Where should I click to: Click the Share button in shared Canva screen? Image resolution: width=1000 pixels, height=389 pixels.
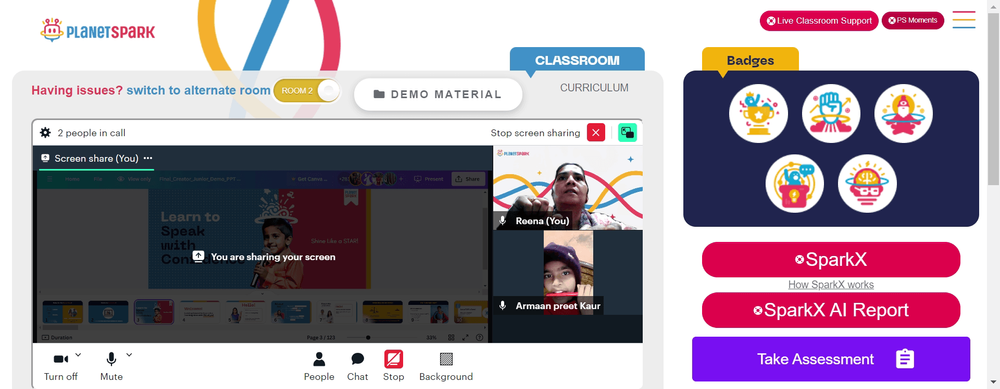[x=467, y=179]
